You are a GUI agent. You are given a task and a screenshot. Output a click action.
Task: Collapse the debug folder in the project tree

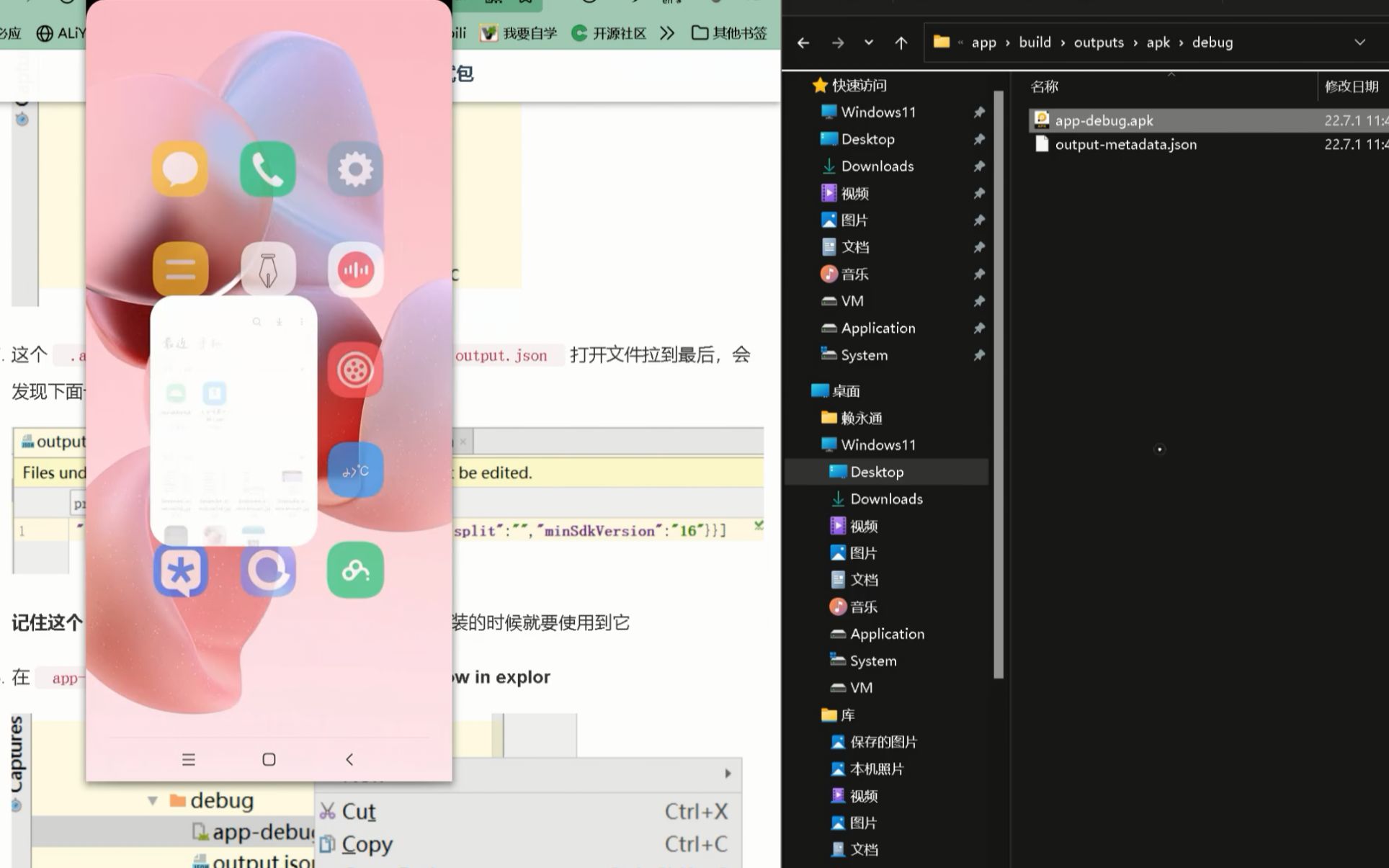coord(153,800)
